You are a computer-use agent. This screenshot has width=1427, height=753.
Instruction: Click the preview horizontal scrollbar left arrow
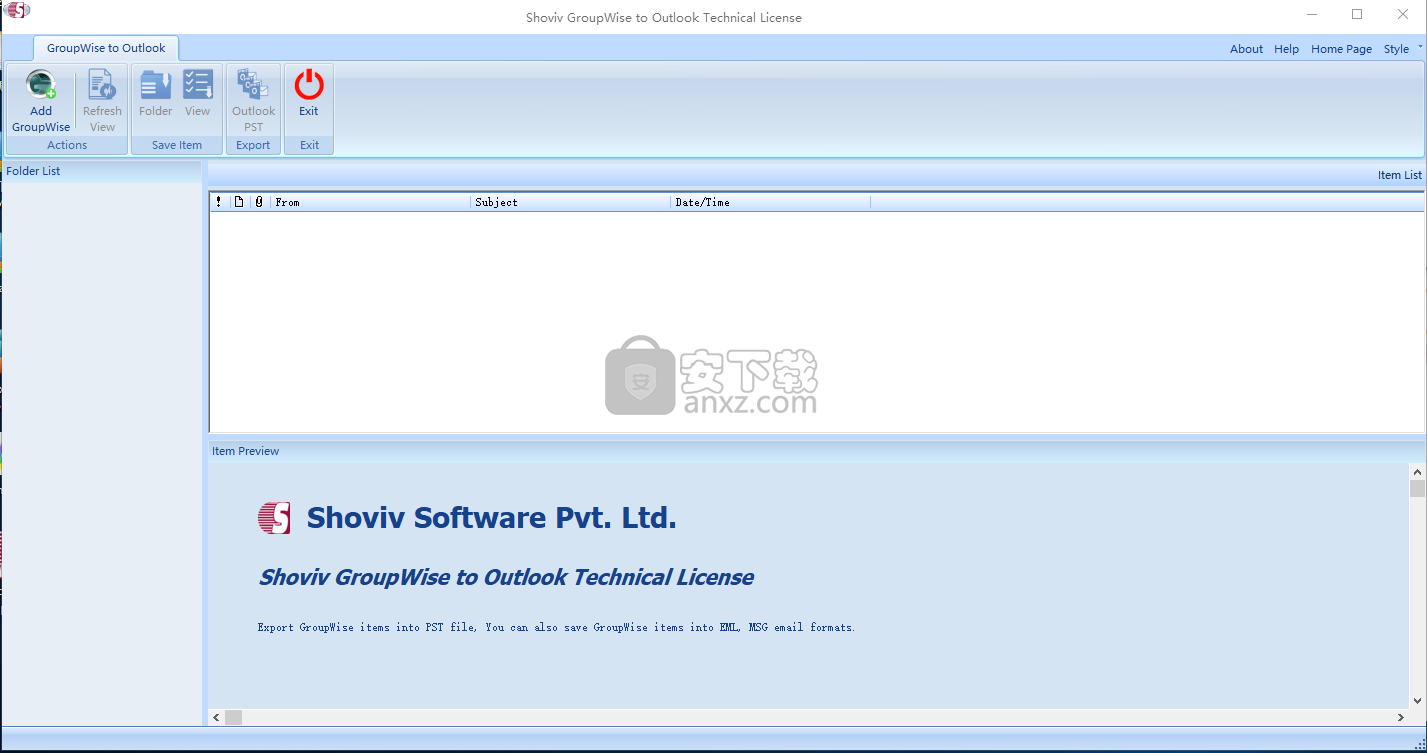click(216, 717)
